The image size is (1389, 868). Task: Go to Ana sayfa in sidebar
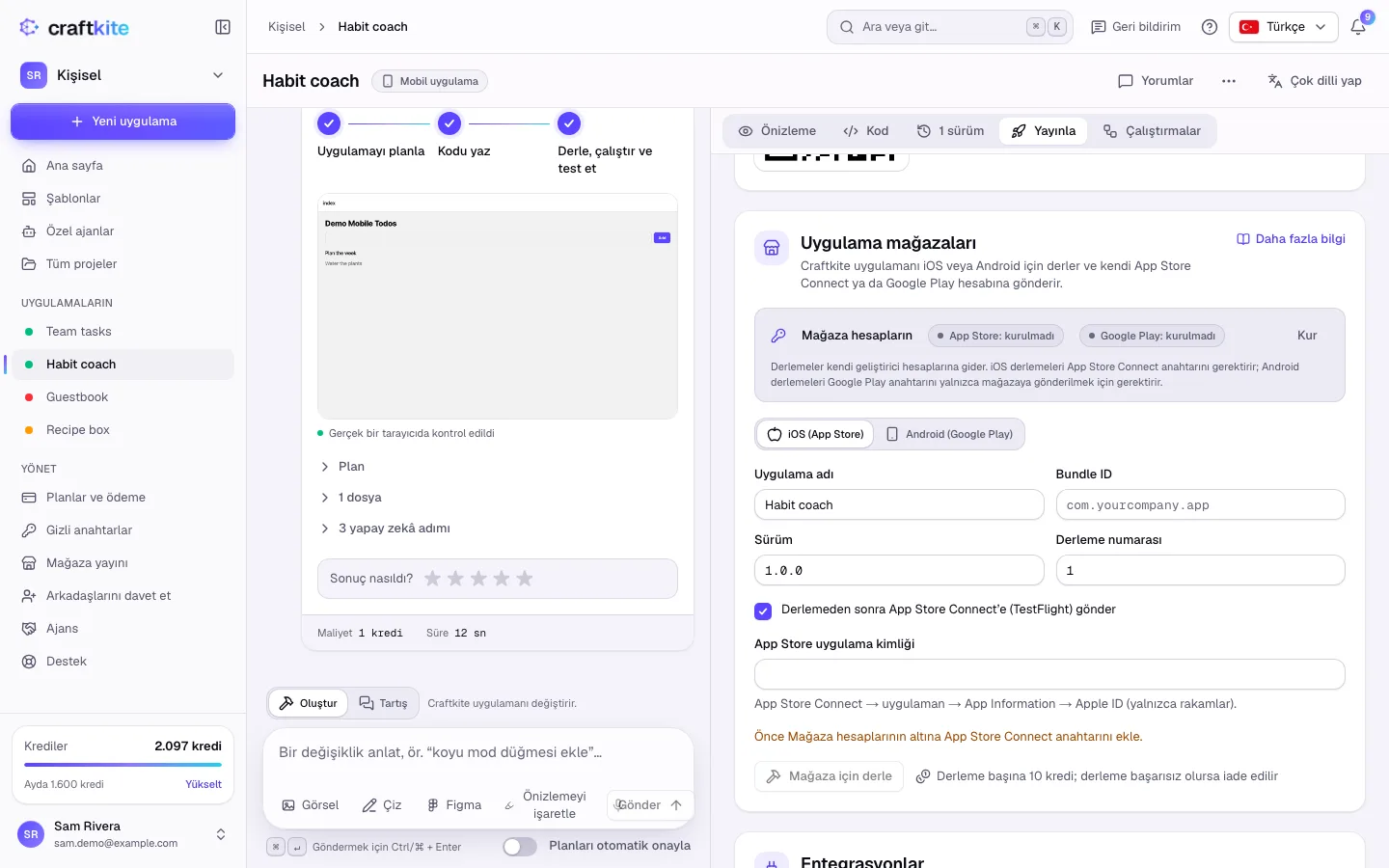pyautogui.click(x=123, y=166)
